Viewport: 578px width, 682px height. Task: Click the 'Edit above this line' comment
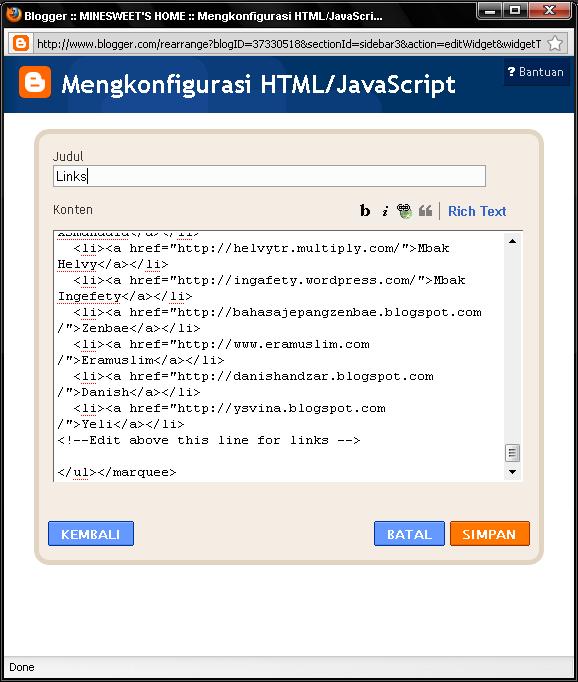tap(209, 441)
